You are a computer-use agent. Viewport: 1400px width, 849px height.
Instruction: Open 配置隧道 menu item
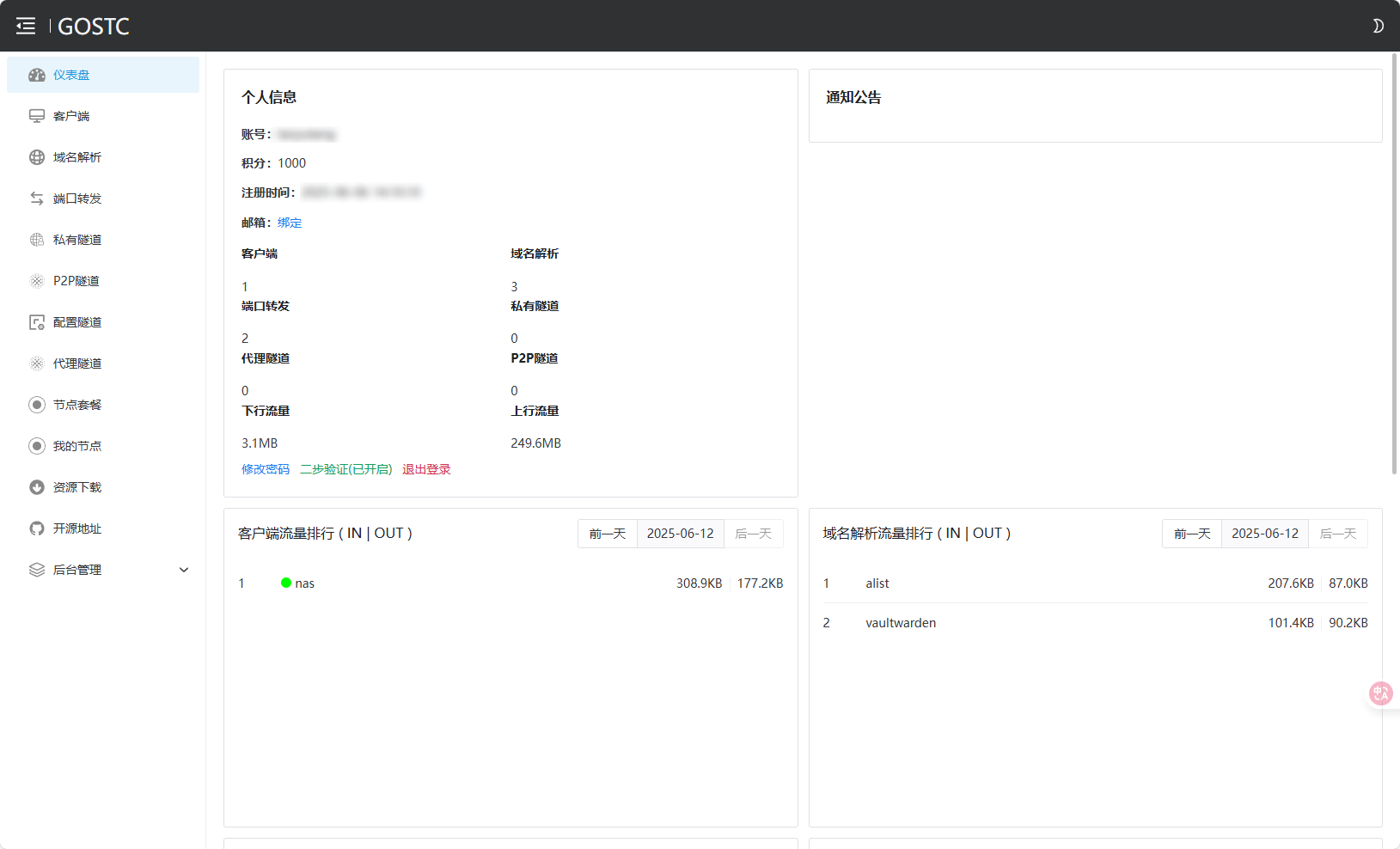pyautogui.click(x=103, y=322)
